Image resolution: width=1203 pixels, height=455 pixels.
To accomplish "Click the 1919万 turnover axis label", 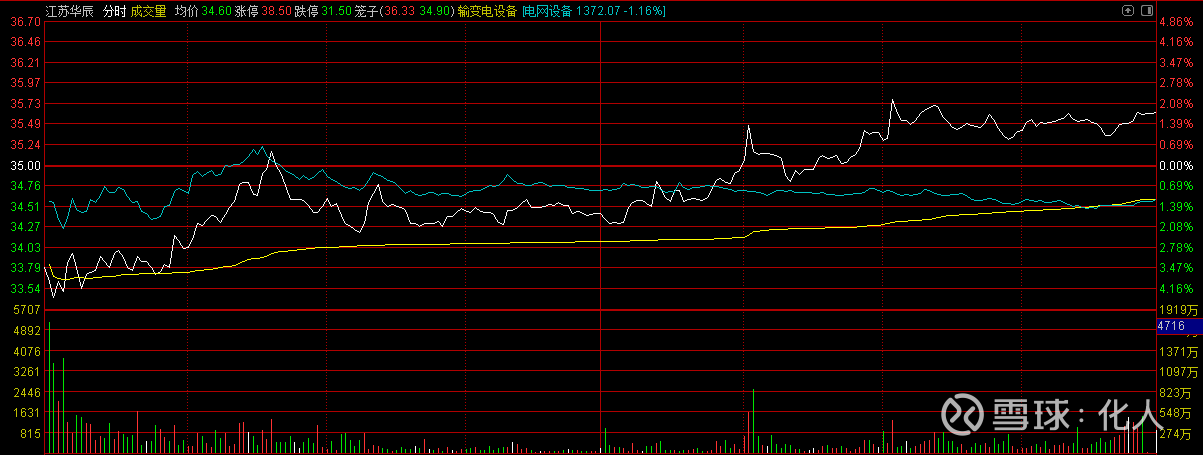I will (x=1177, y=311).
